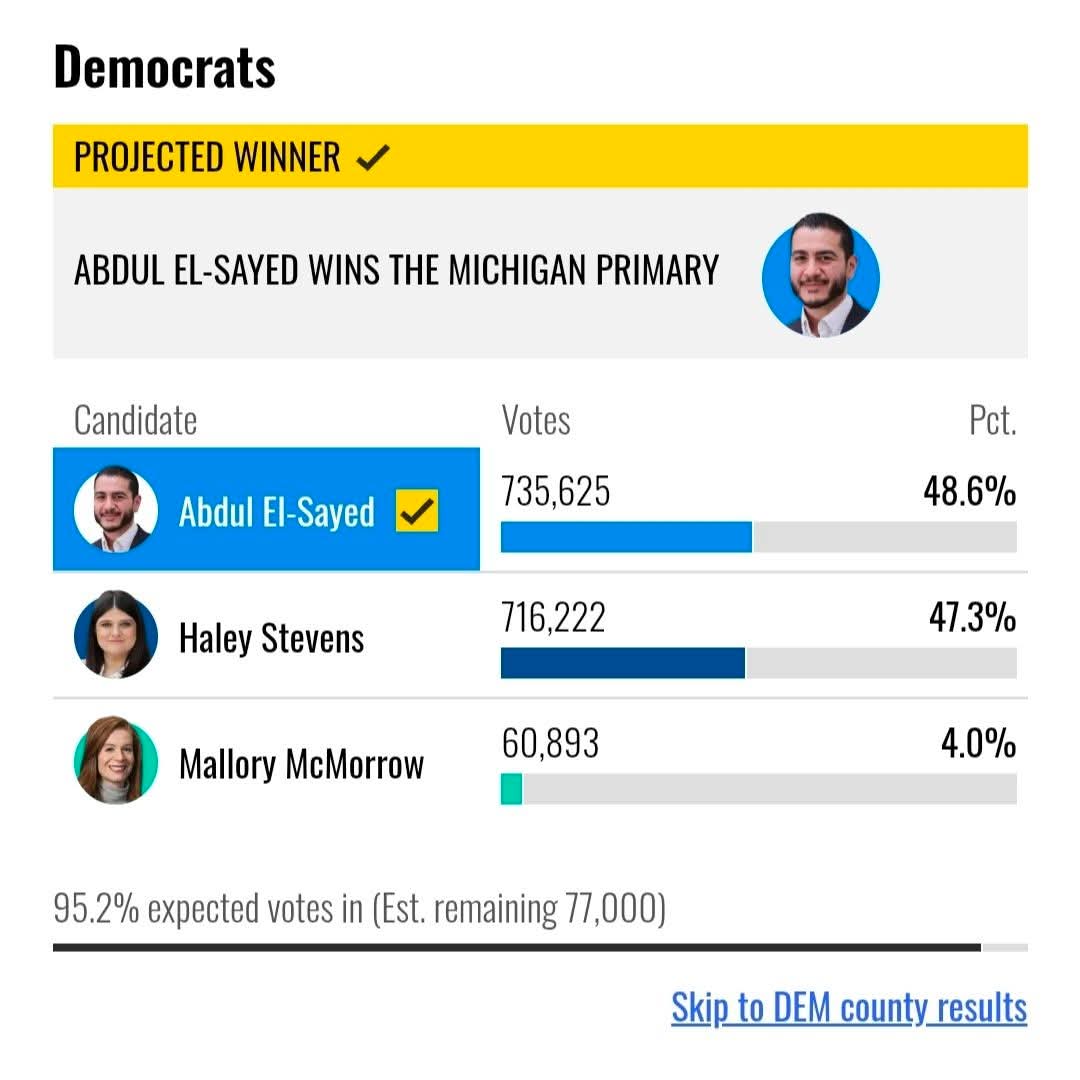Click the Pct. column header

[993, 420]
